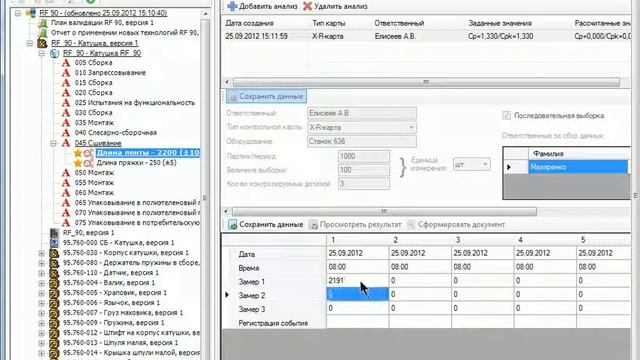Expand 95.760-030 Корпус катушки node
The image size is (640, 360).
(41, 253)
